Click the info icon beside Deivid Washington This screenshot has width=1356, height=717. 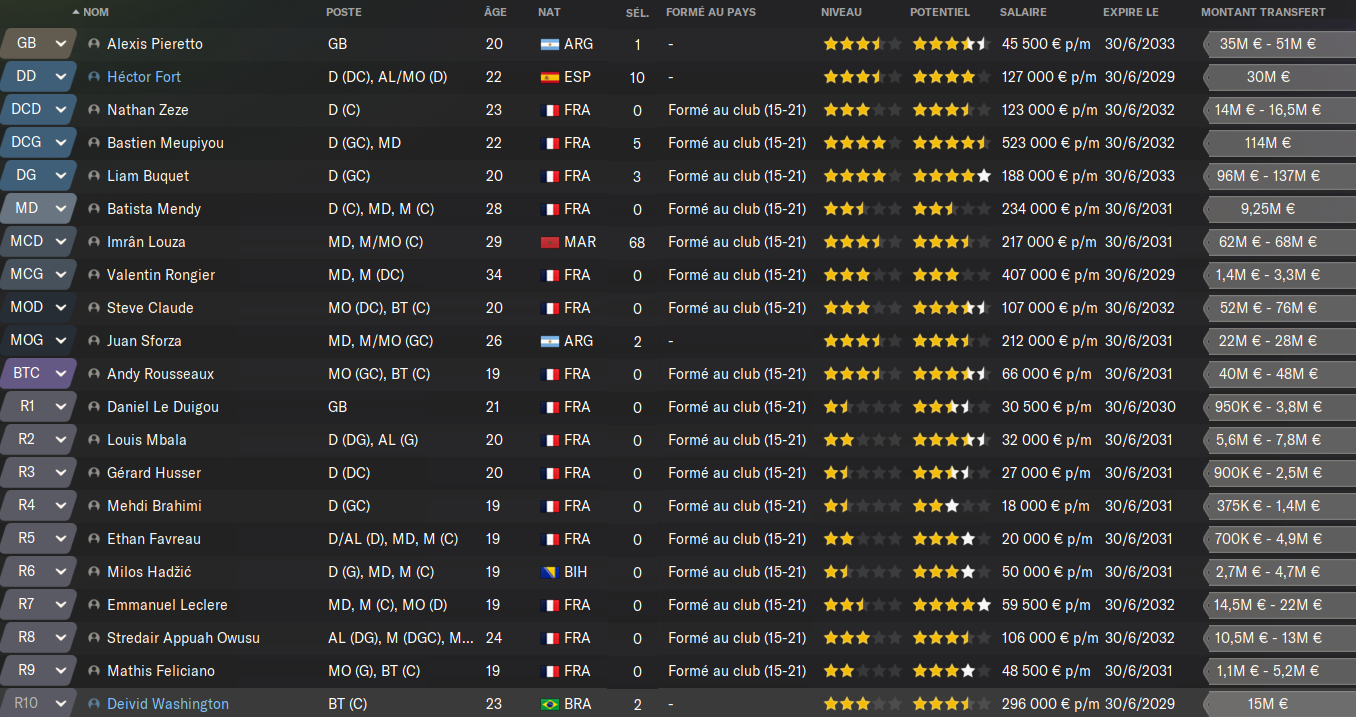(x=94, y=704)
